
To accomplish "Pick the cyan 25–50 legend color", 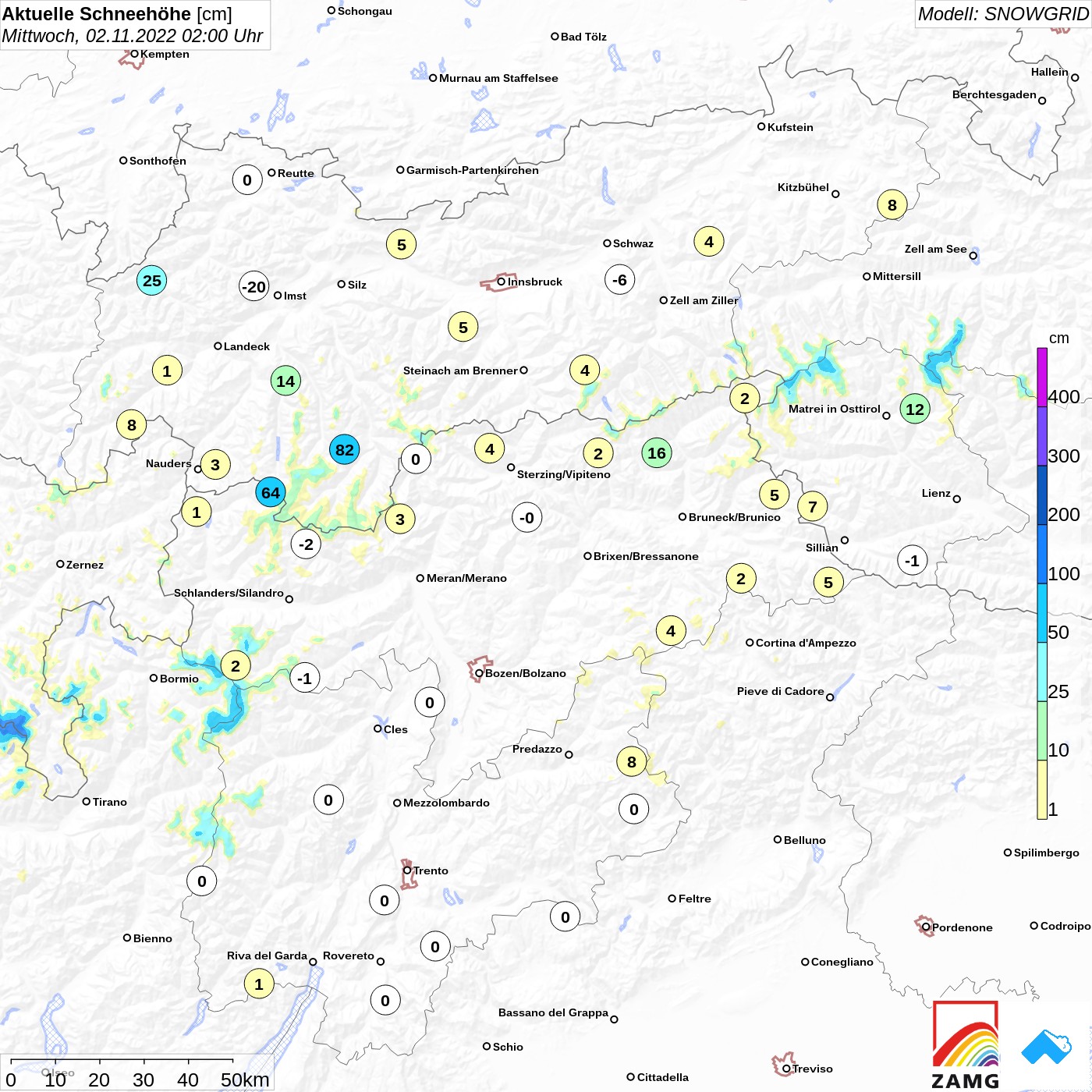I will (x=1042, y=672).
